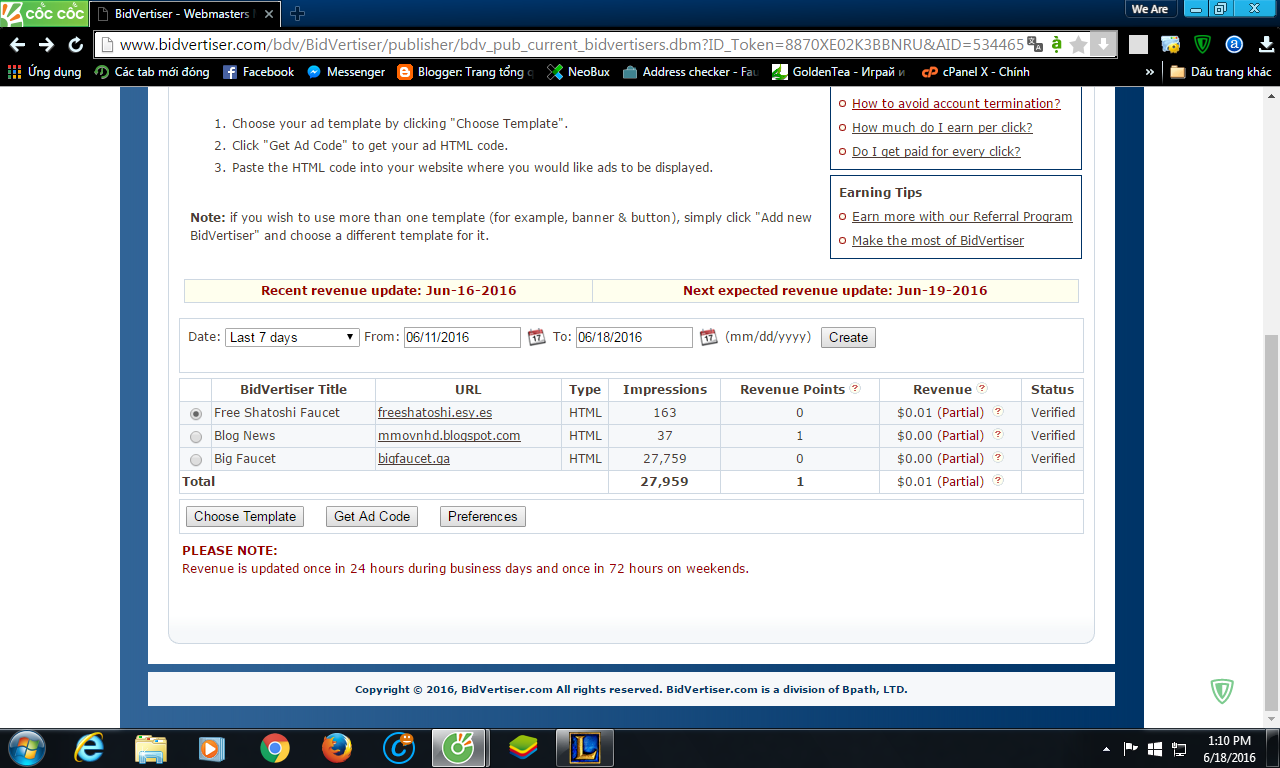Open the blue circled 'a' extension
This screenshot has height=768, width=1280.
1235,45
